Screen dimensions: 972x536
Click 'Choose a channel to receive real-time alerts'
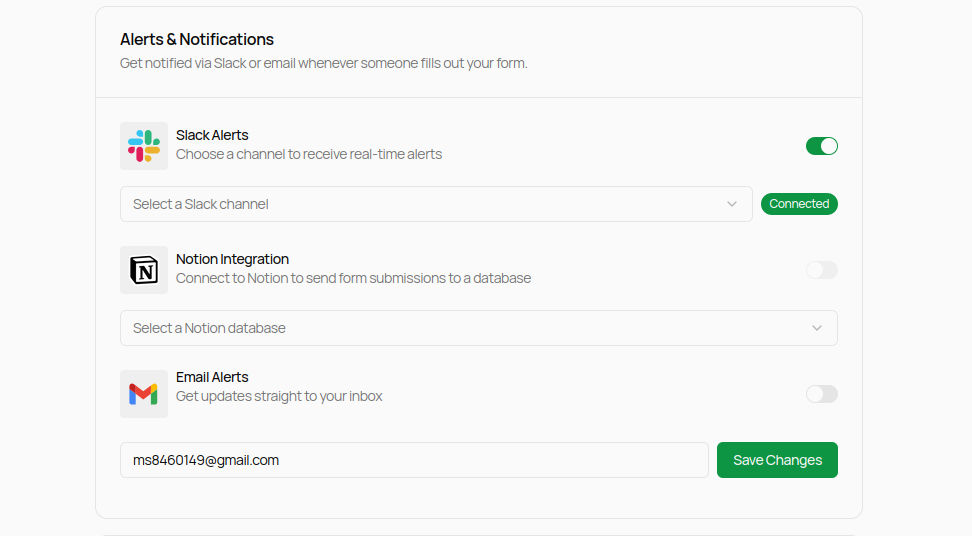[x=309, y=154]
